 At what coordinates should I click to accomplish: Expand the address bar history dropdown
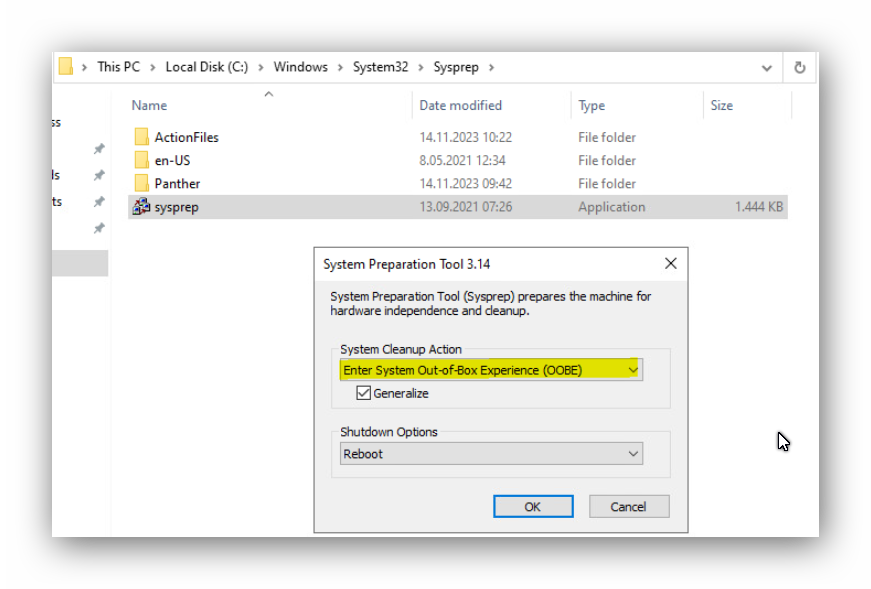click(766, 68)
